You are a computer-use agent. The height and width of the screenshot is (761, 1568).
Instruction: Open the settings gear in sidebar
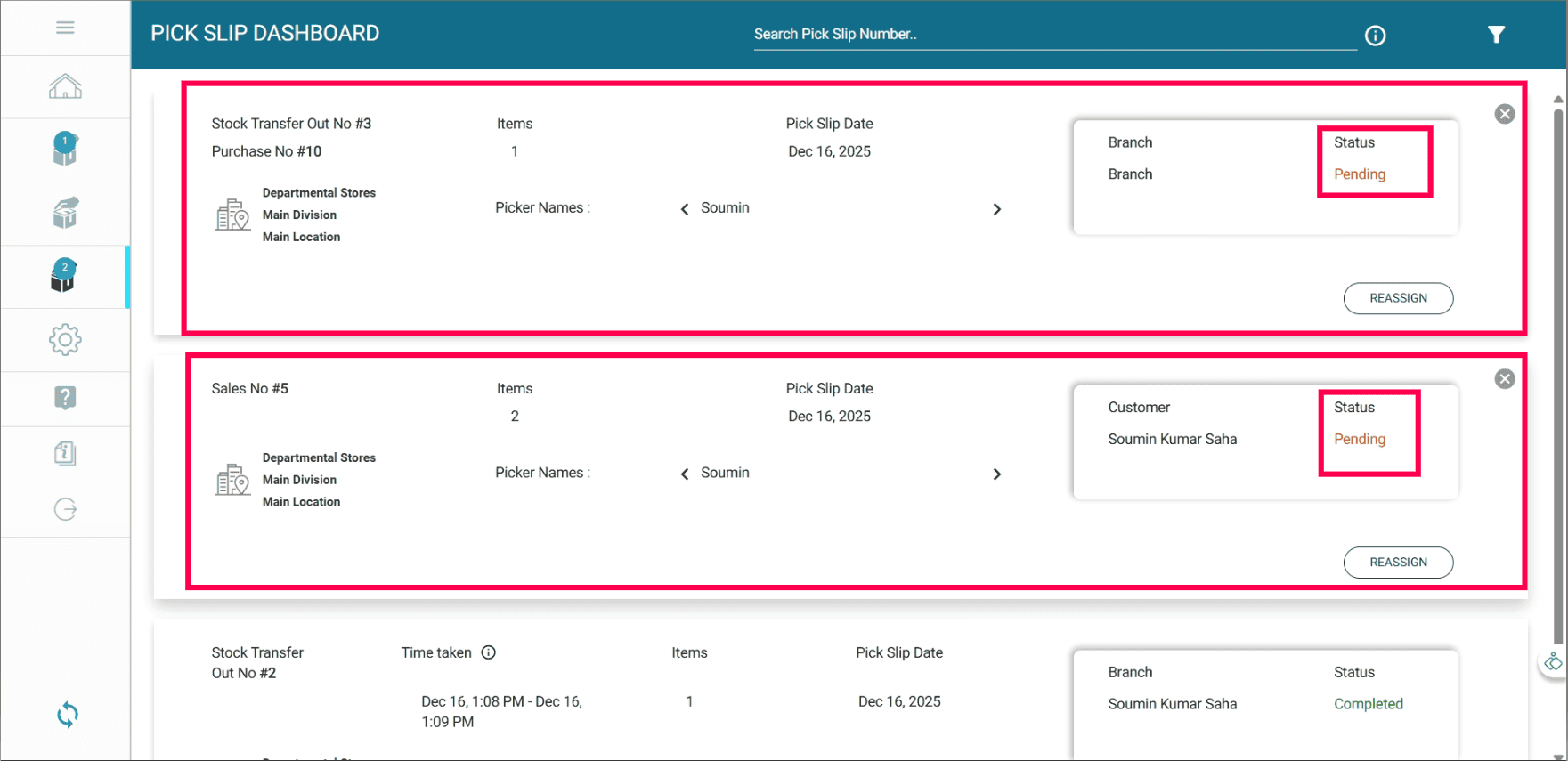pyautogui.click(x=65, y=339)
